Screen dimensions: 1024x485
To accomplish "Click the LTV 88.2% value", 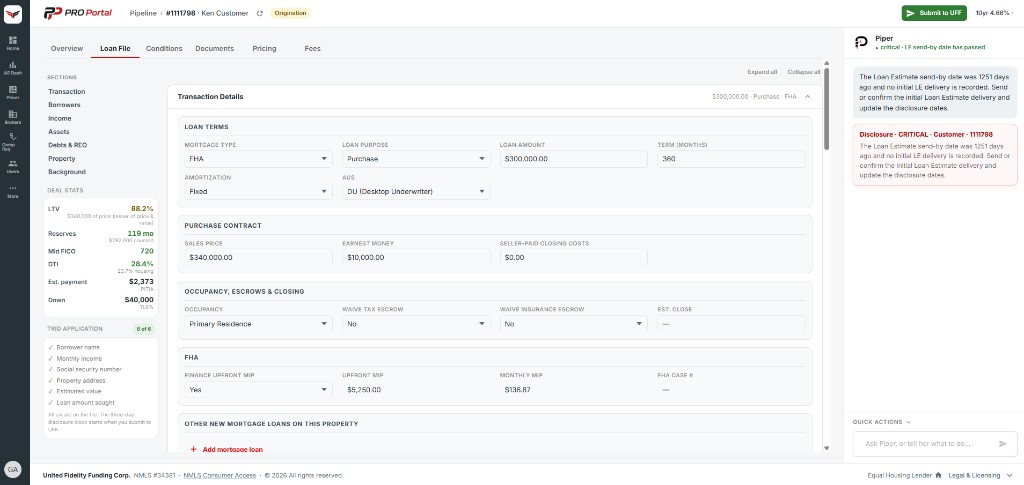I will coord(142,209).
